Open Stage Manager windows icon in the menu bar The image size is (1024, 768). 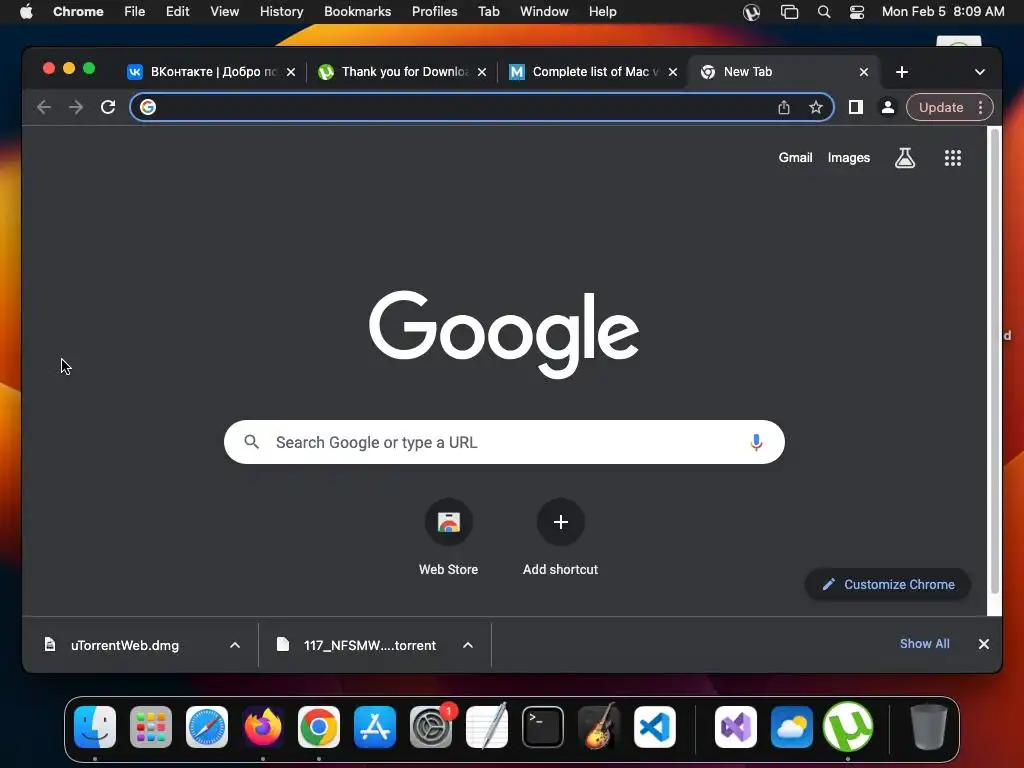pos(789,12)
